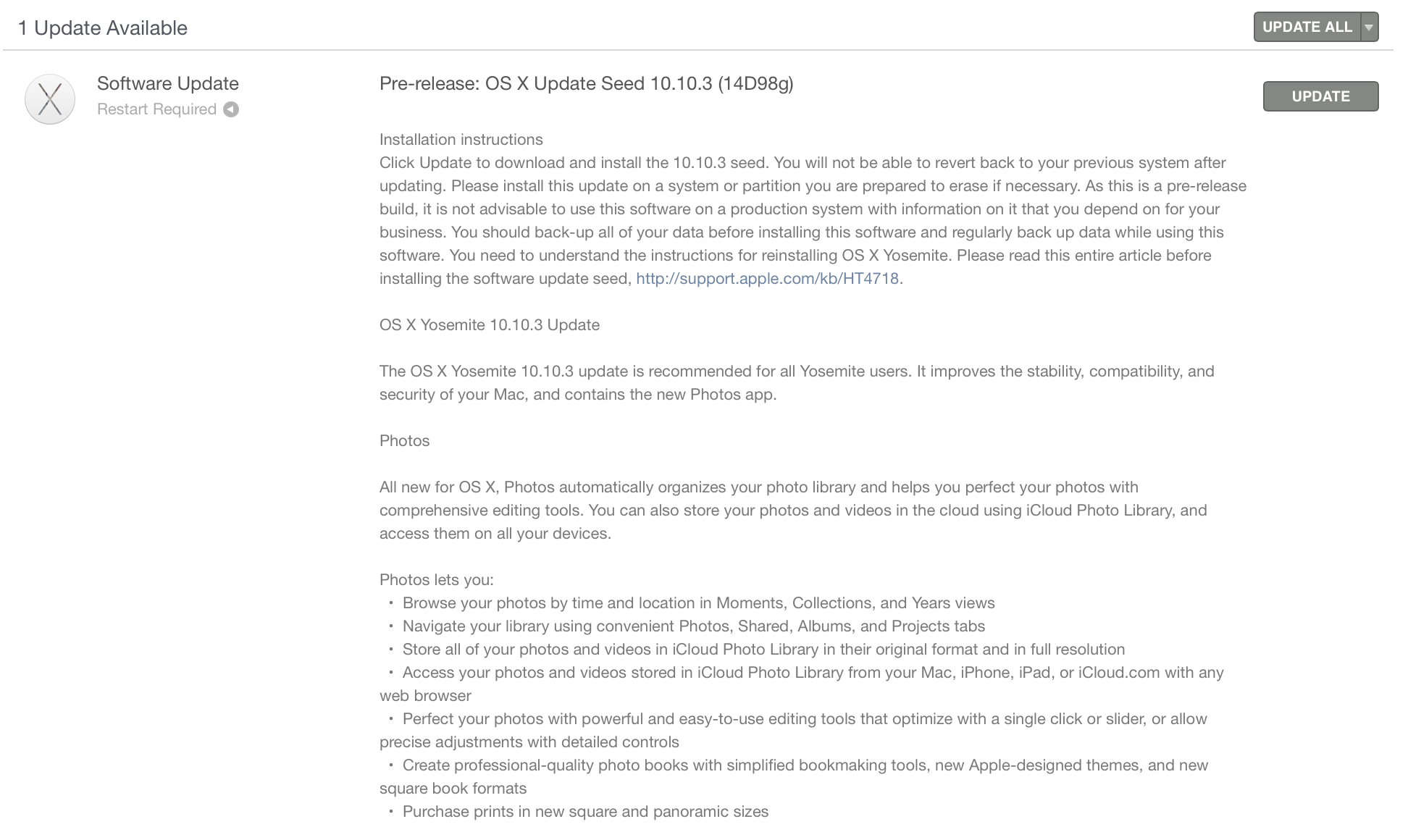Click the arrow icon beside Restart Required
Screen dimensions: 1408x840
pos(231,109)
